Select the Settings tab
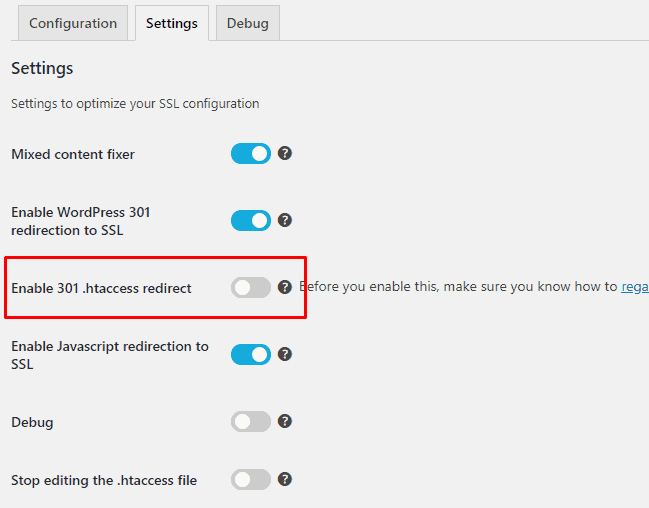 [172, 23]
